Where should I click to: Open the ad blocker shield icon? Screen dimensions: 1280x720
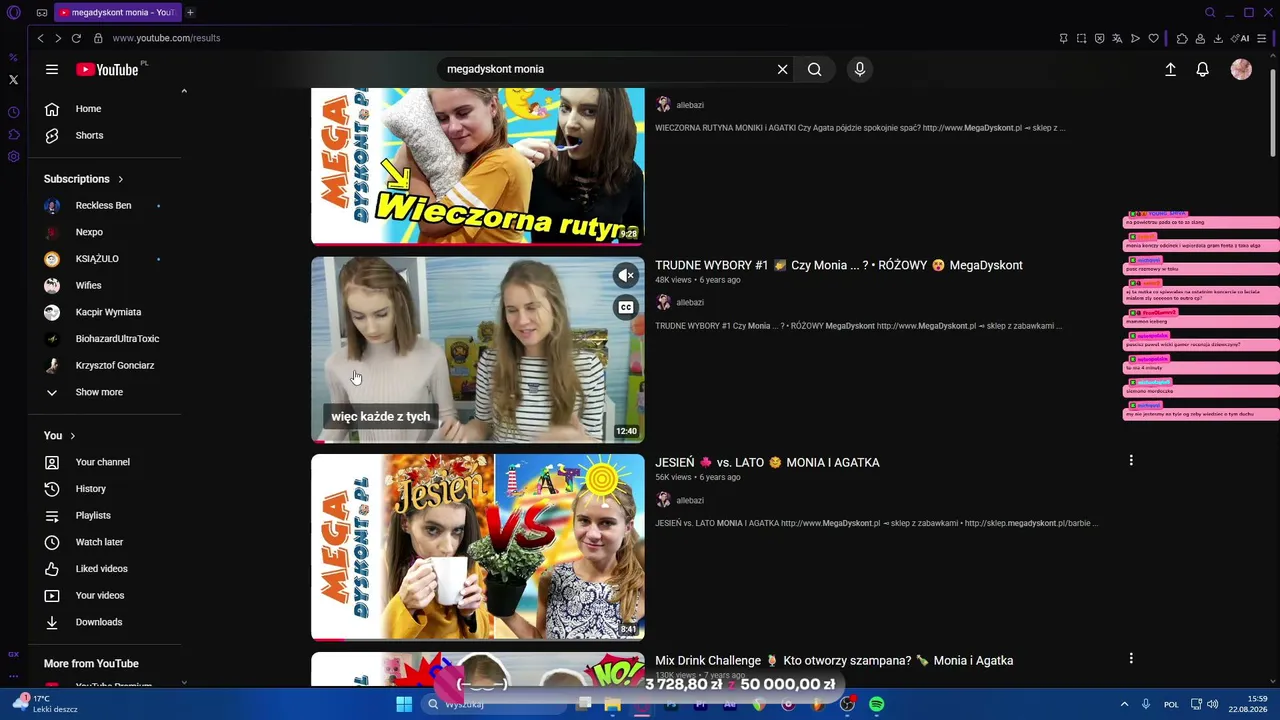tap(1099, 38)
